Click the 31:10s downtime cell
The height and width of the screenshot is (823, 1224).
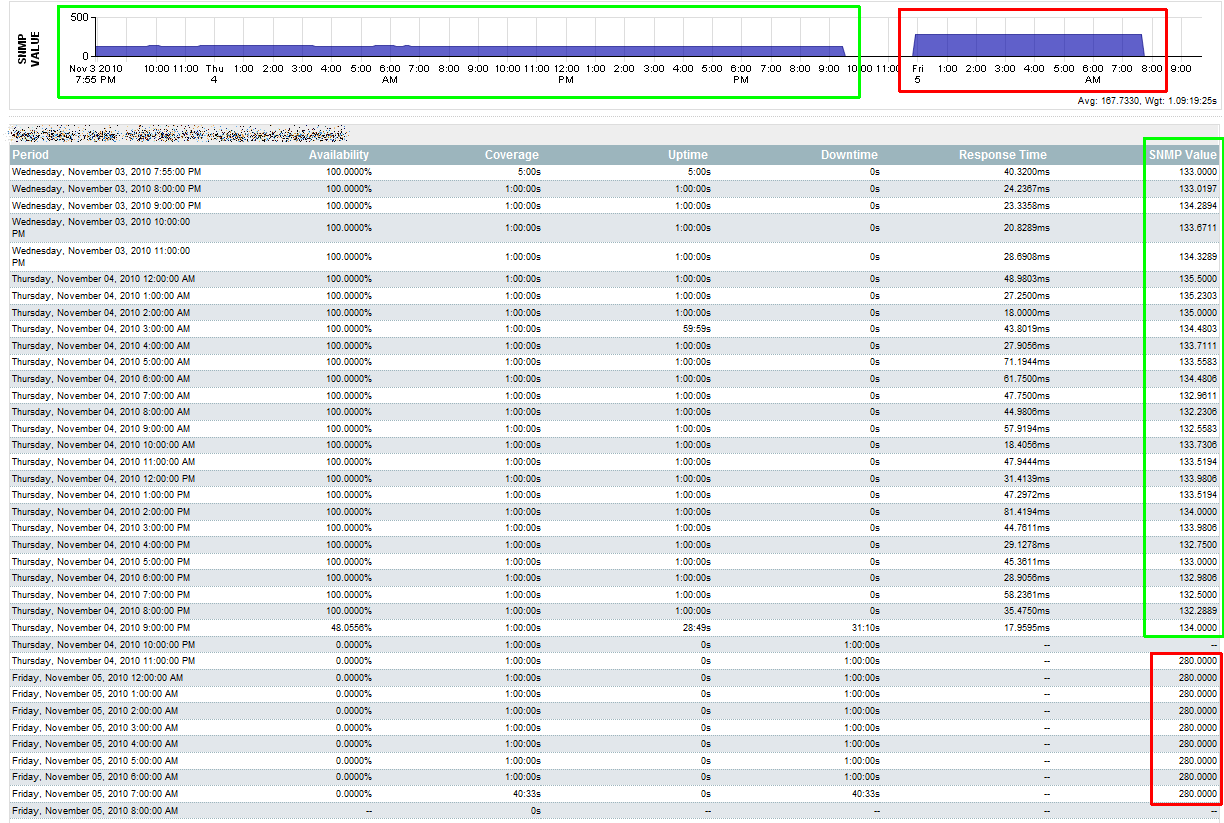click(866, 628)
